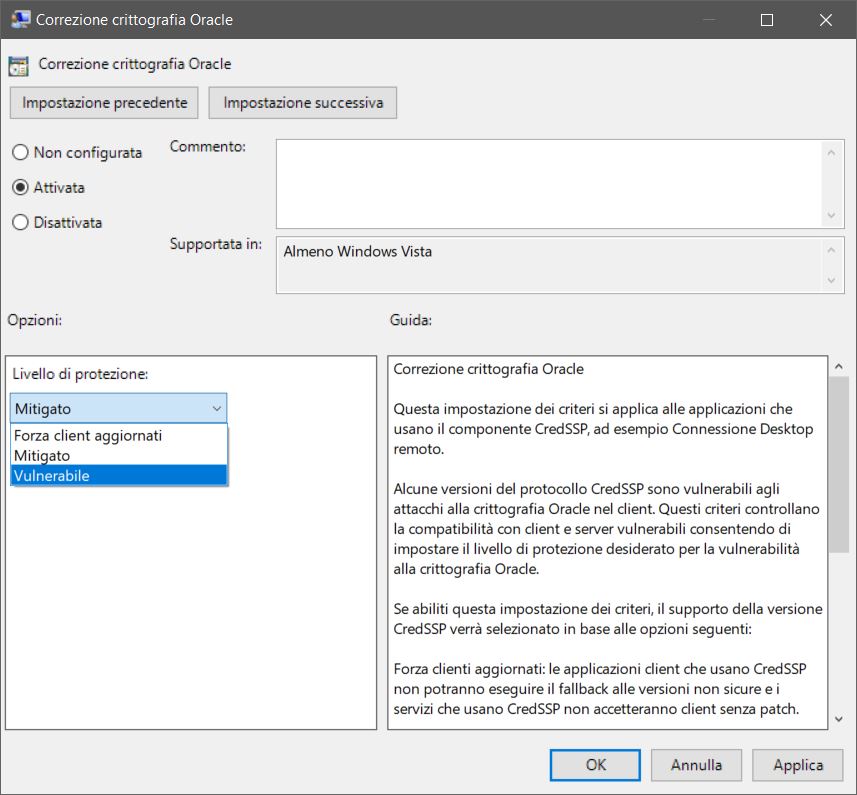
Task: Maximize the dialog window
Action: pos(767,20)
